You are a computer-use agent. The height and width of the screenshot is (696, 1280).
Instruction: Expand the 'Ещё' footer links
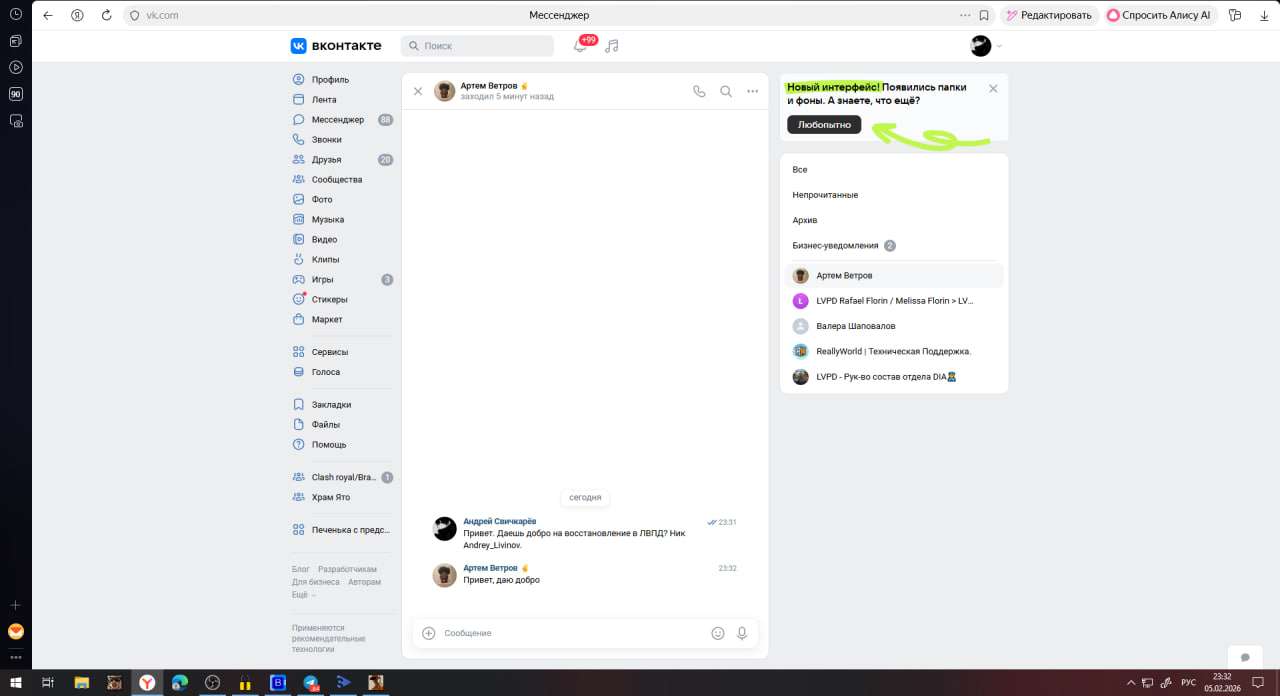pos(302,594)
